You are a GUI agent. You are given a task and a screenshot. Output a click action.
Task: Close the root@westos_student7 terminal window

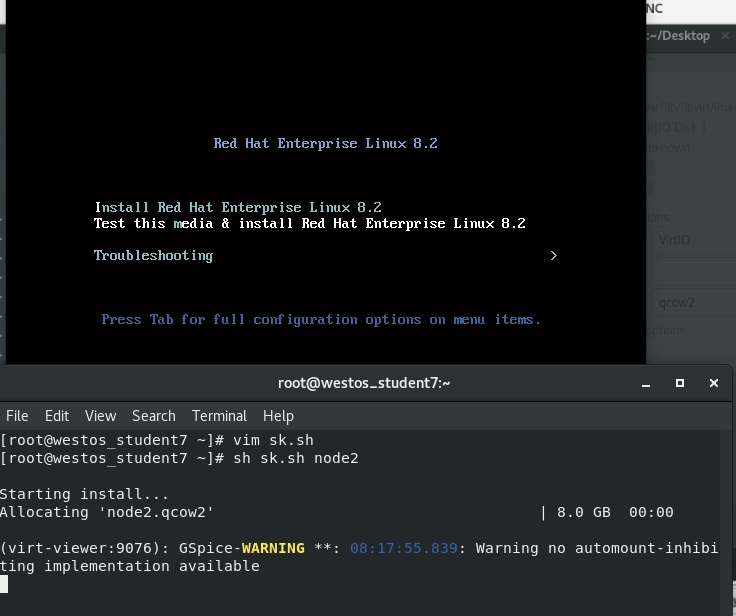point(714,383)
